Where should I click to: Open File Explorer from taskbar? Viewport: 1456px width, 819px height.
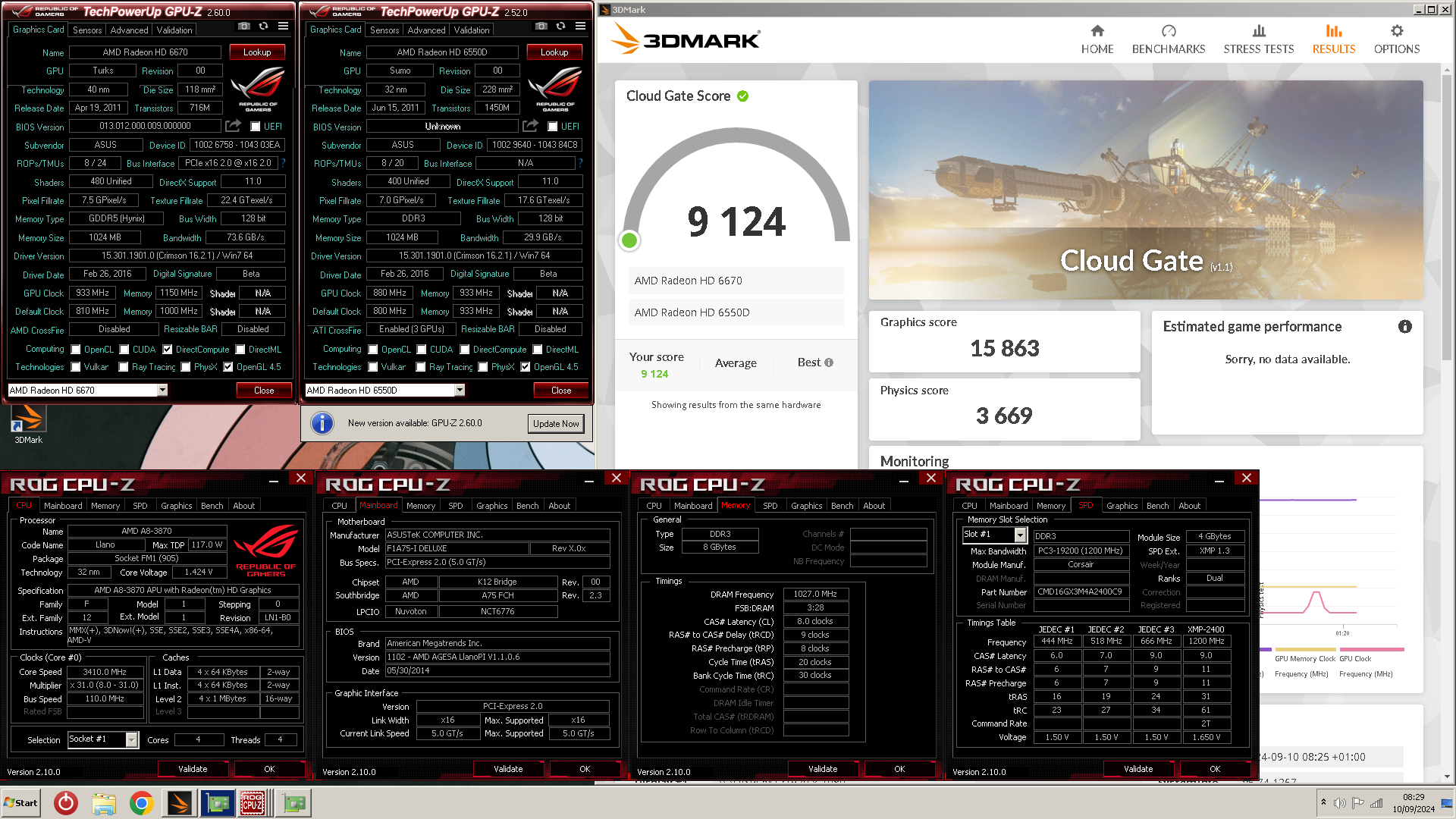pos(104,803)
